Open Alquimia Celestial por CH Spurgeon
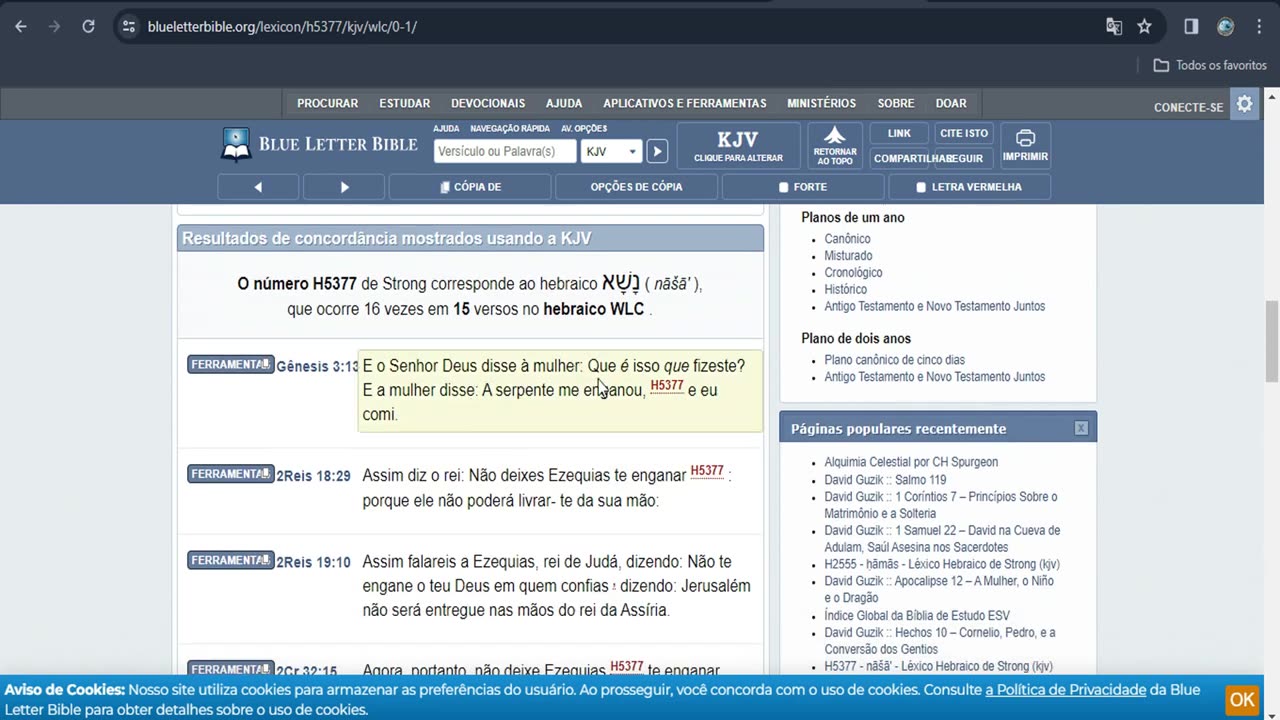The height and width of the screenshot is (720, 1280). pyautogui.click(x=911, y=462)
